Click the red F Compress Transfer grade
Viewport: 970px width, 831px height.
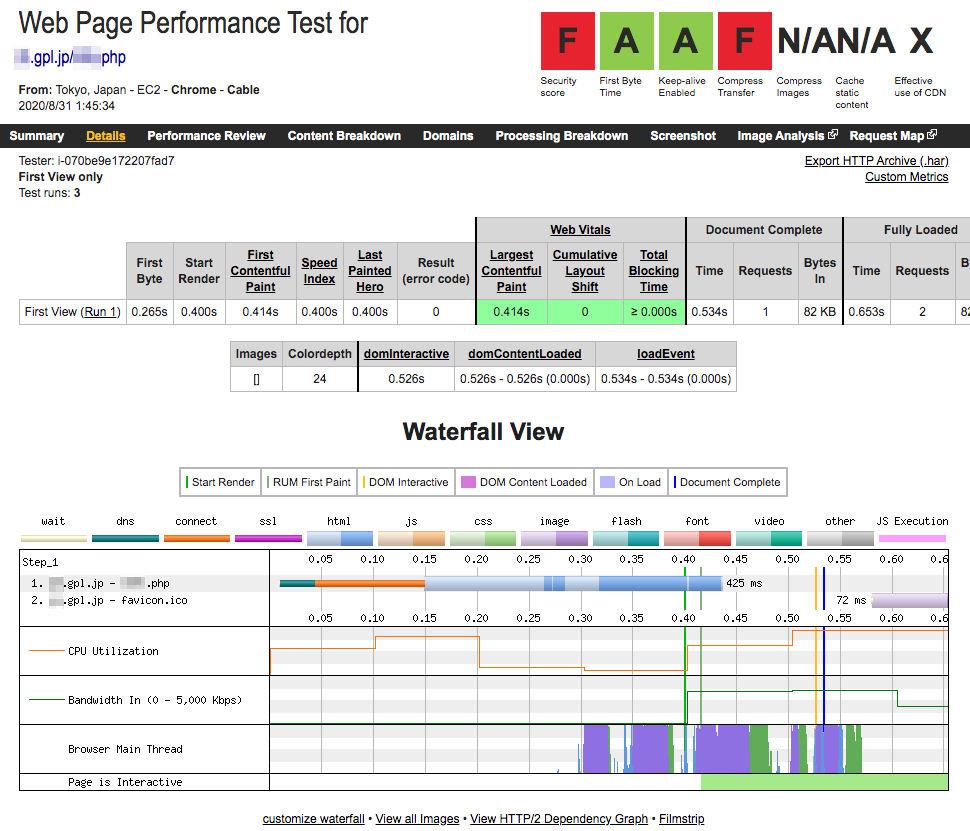tap(743, 41)
